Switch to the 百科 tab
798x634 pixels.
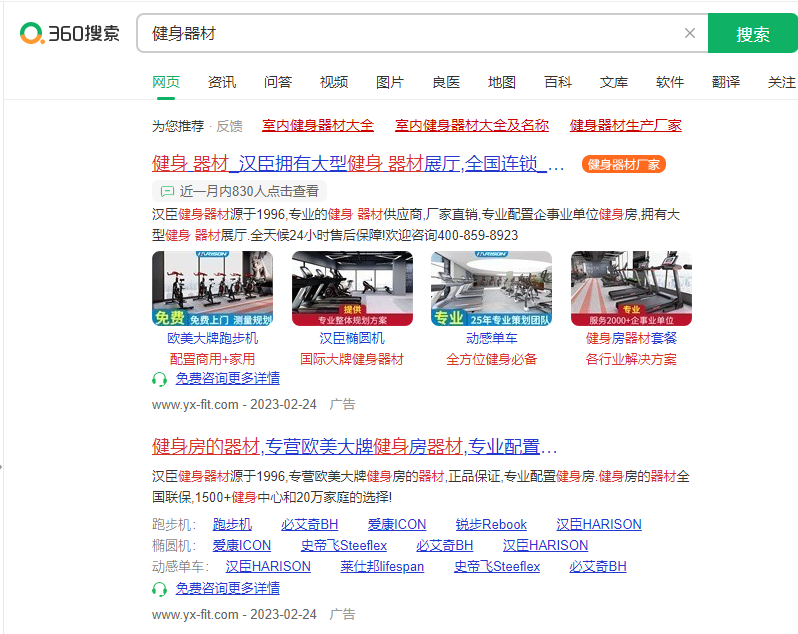[x=558, y=82]
